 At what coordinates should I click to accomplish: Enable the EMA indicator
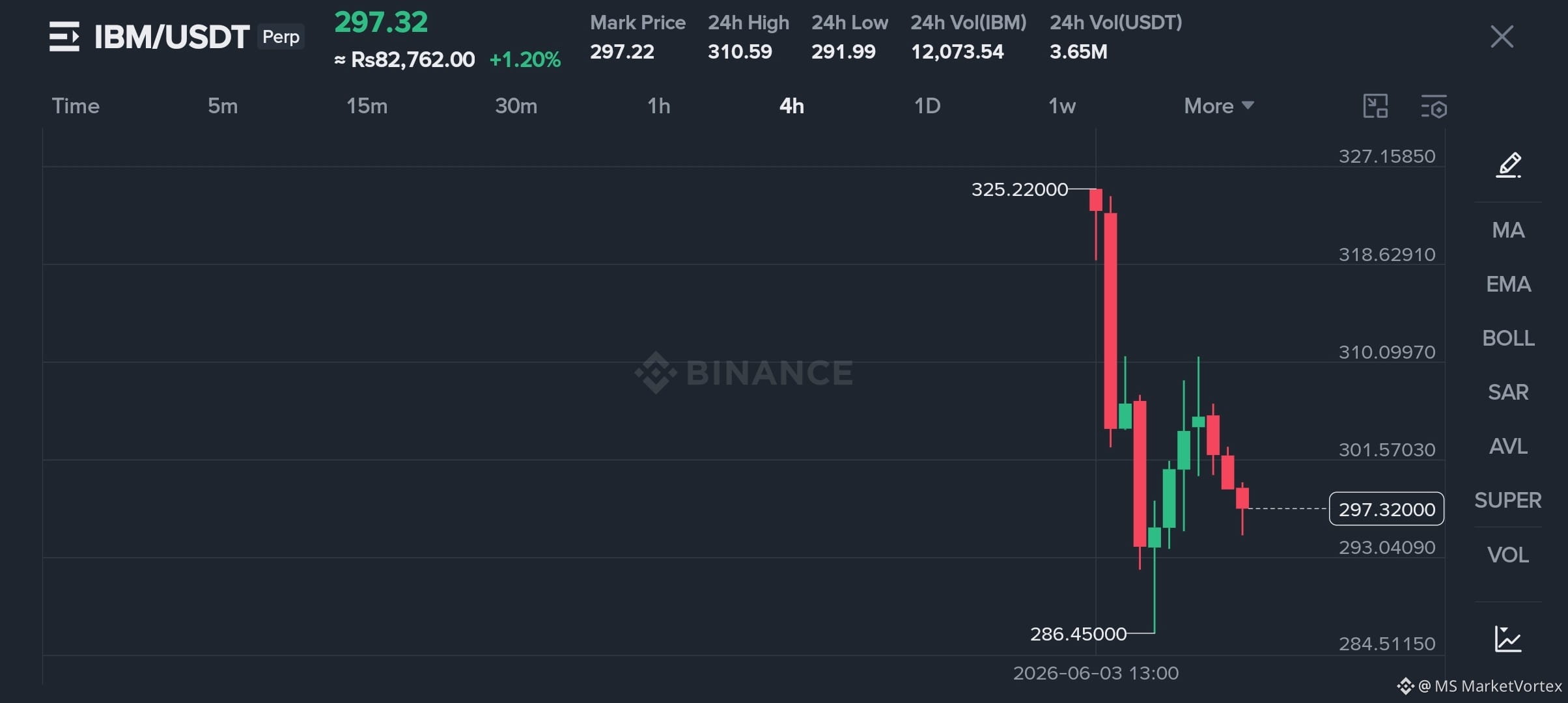coord(1508,284)
